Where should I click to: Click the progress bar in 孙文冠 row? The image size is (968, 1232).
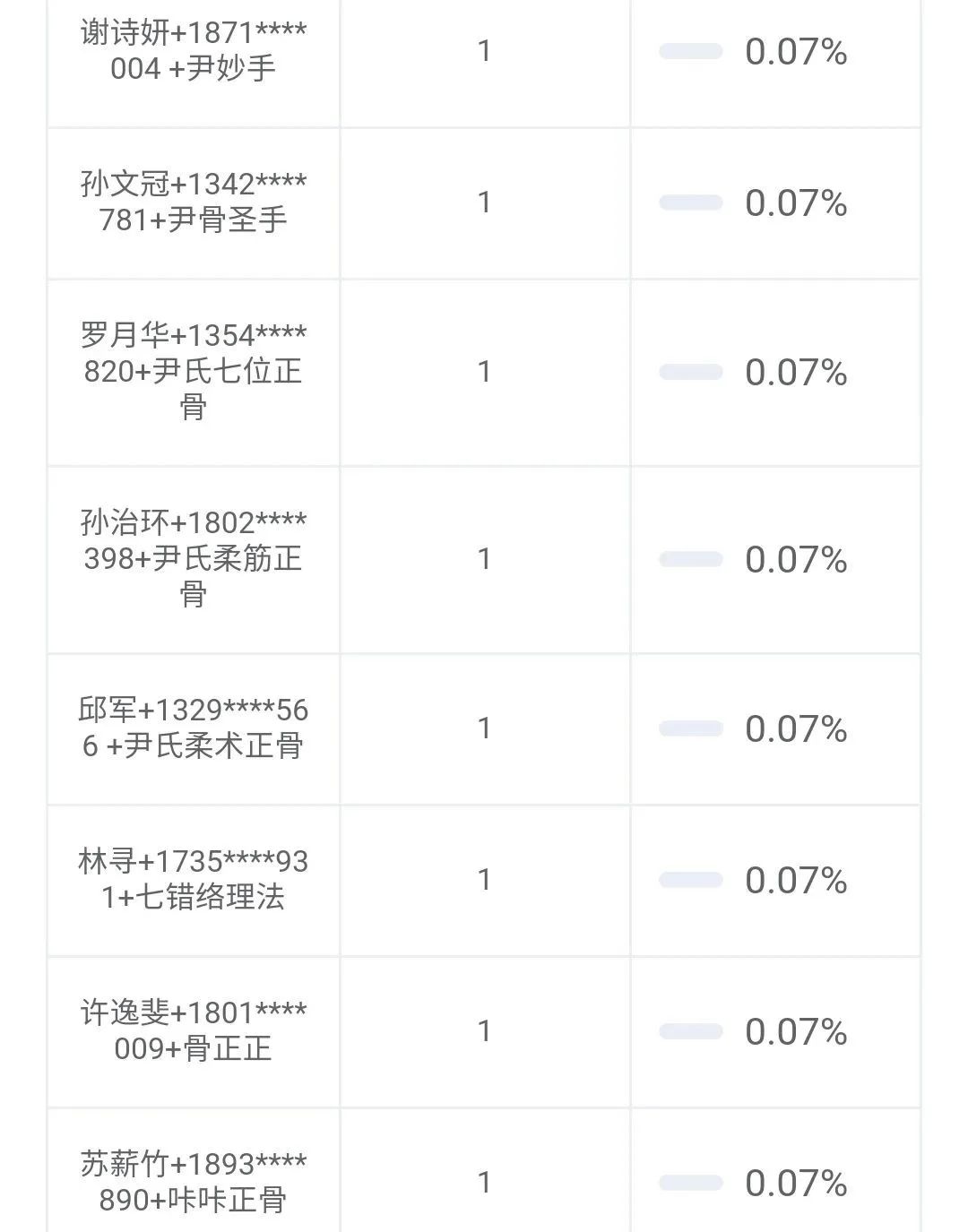691,202
